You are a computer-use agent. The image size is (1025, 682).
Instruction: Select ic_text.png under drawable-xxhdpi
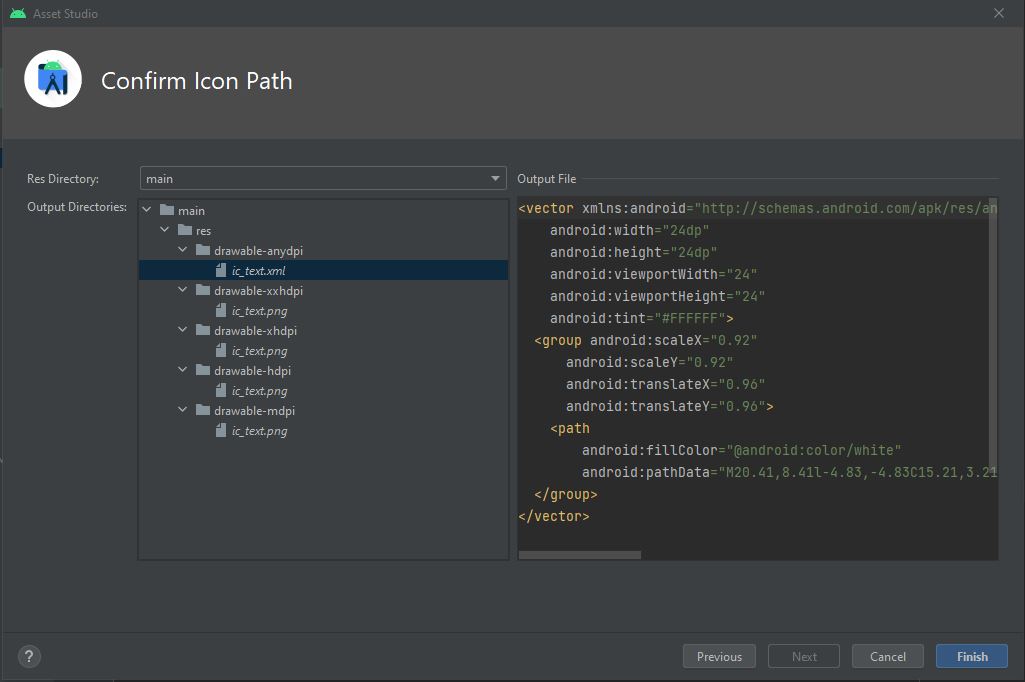tap(260, 311)
